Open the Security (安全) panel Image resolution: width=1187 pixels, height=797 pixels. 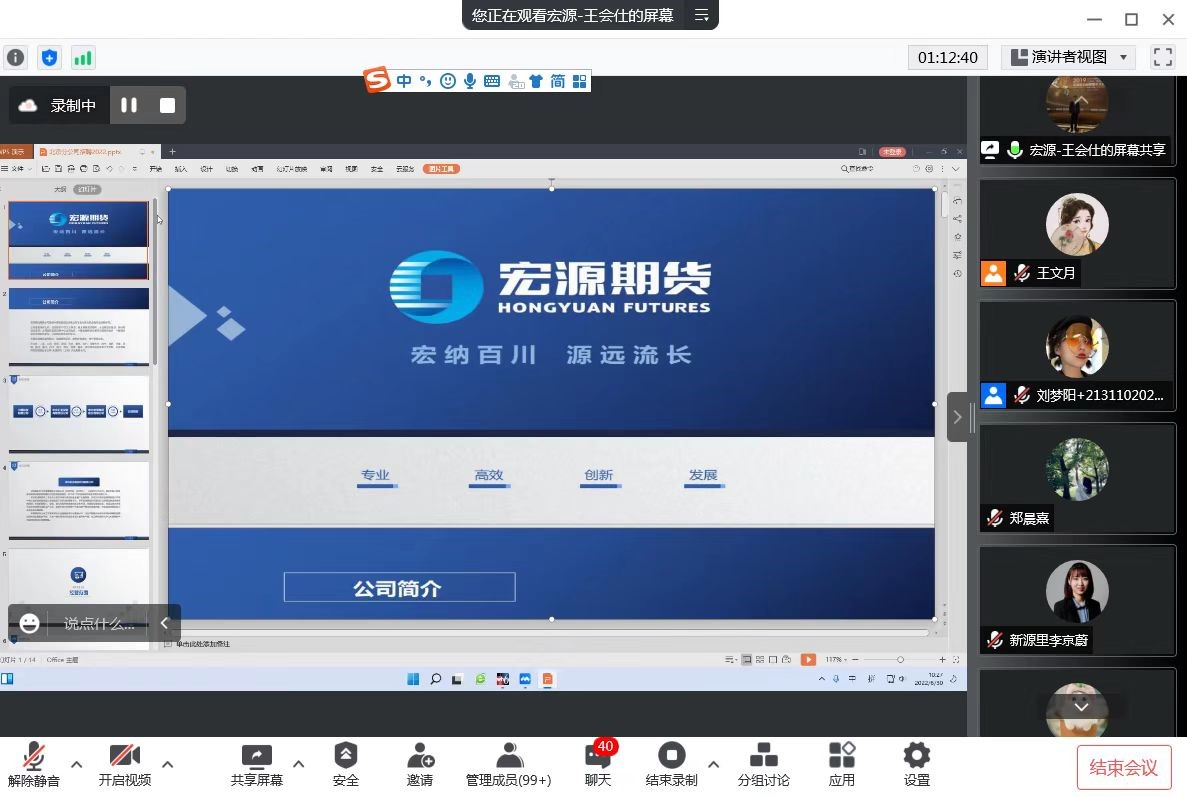(x=345, y=765)
